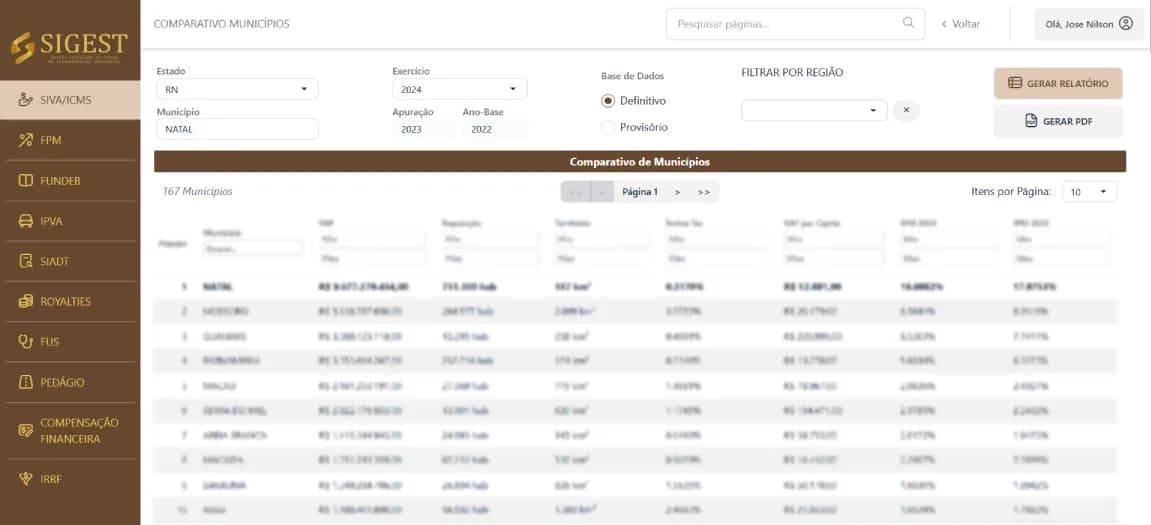Select the IPVA car icon
The image size is (1151, 525).
coord(26,220)
